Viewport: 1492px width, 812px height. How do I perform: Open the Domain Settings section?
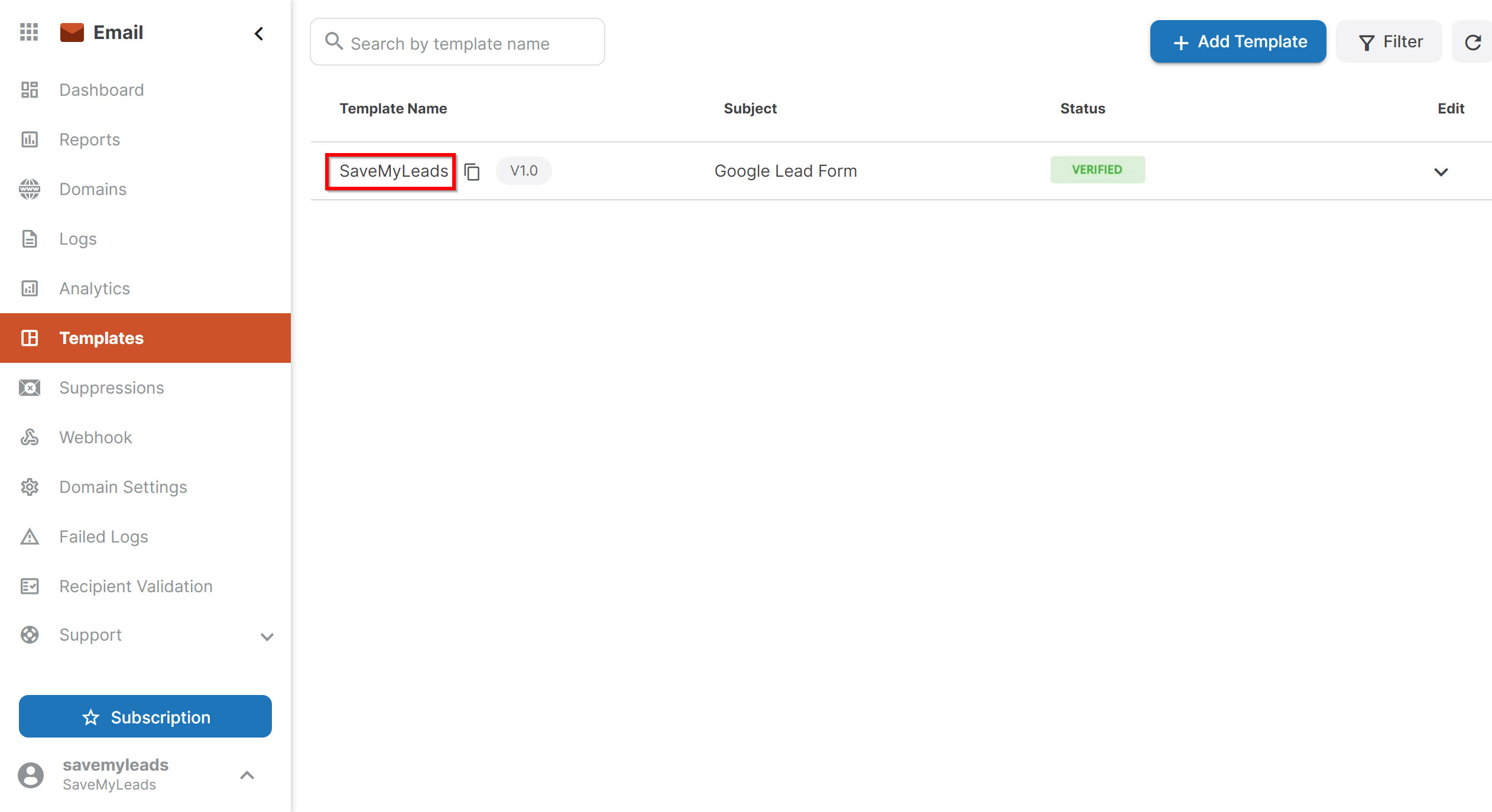[123, 487]
